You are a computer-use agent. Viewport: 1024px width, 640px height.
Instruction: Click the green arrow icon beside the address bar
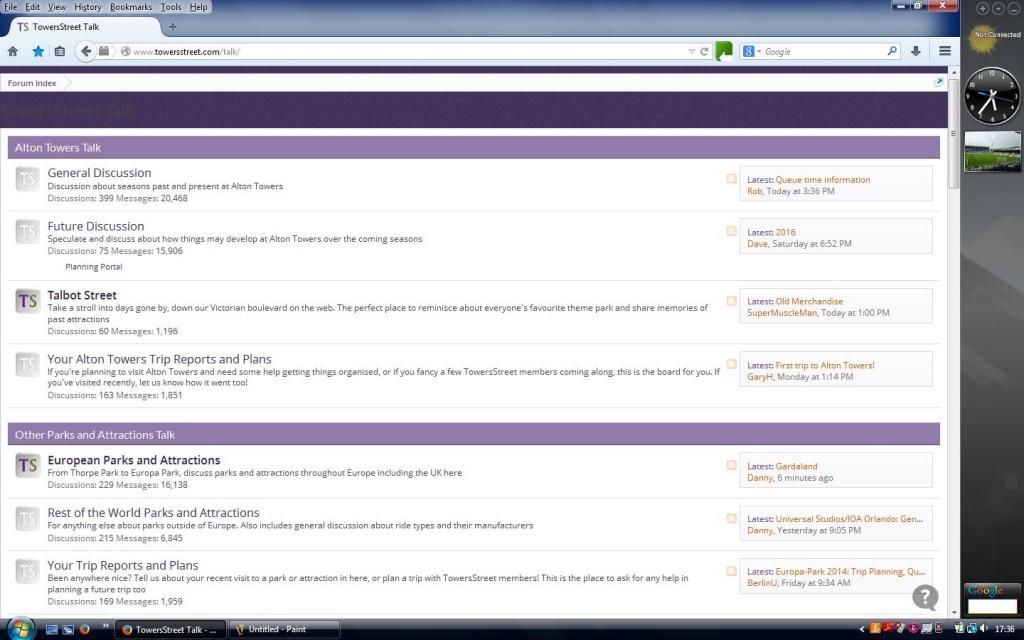click(724, 51)
